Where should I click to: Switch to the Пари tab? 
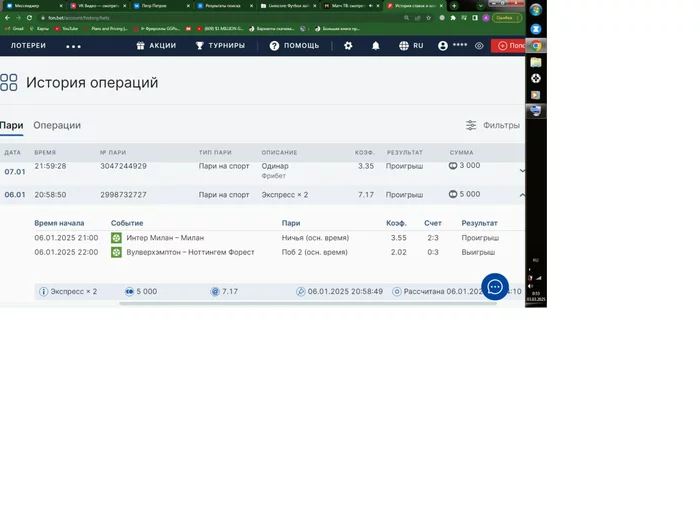(x=12, y=125)
